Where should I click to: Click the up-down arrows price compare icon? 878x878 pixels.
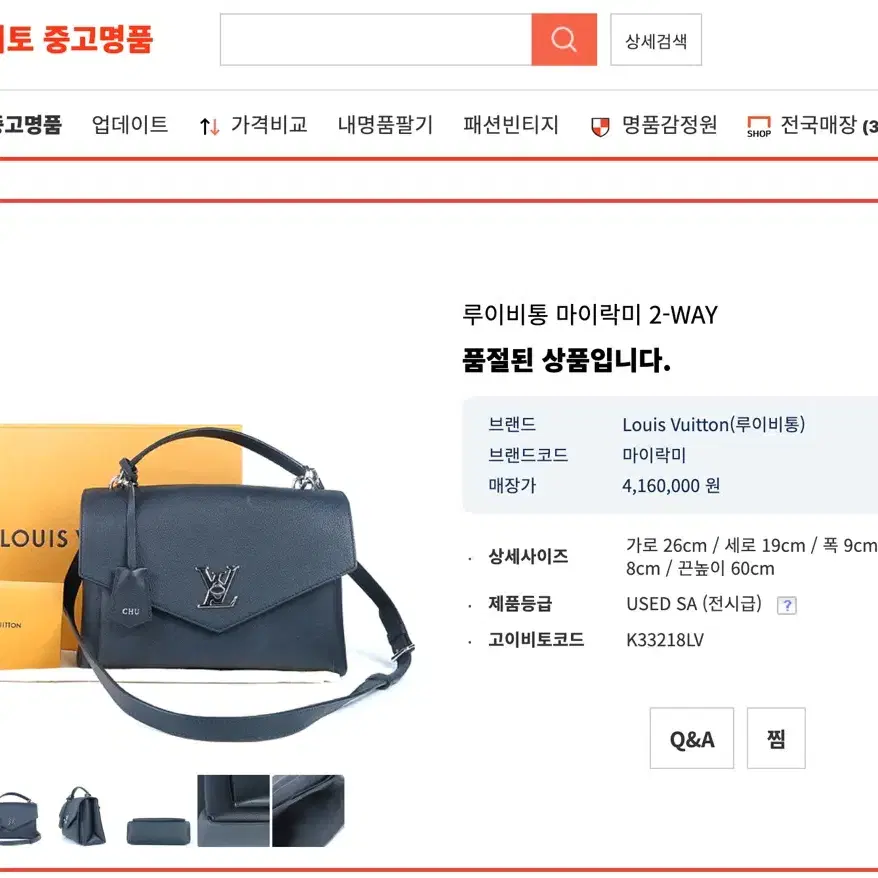pyautogui.click(x=210, y=127)
